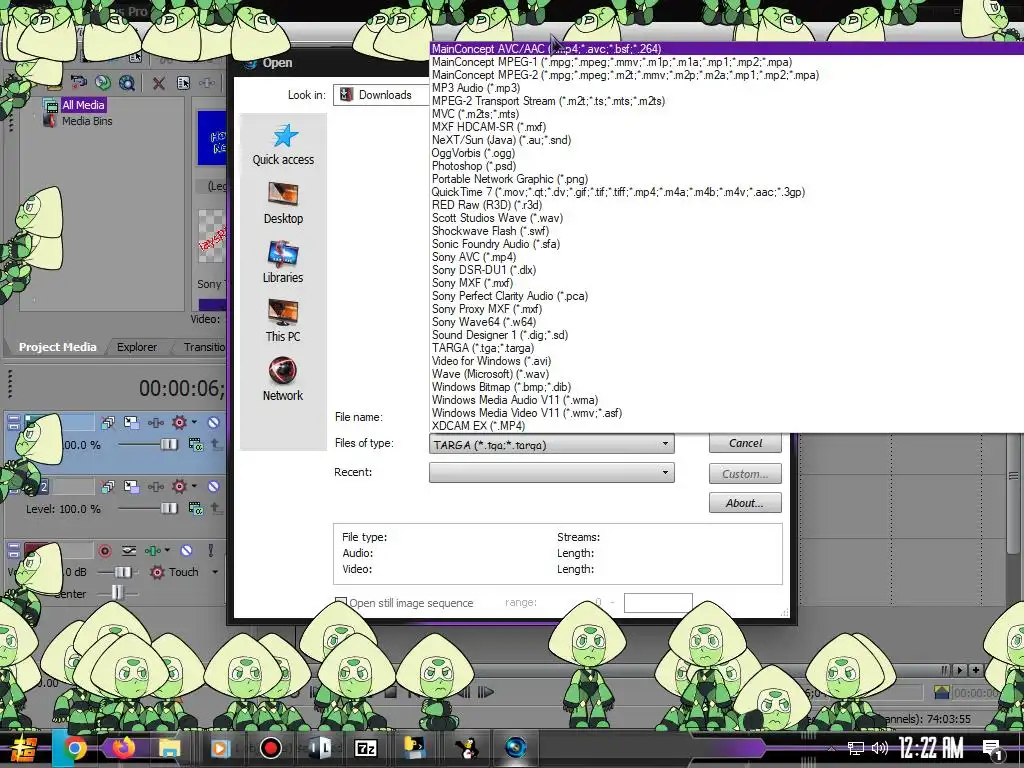Choose Windows Media Video V11 type
The image size is (1024, 768).
click(x=727, y=413)
